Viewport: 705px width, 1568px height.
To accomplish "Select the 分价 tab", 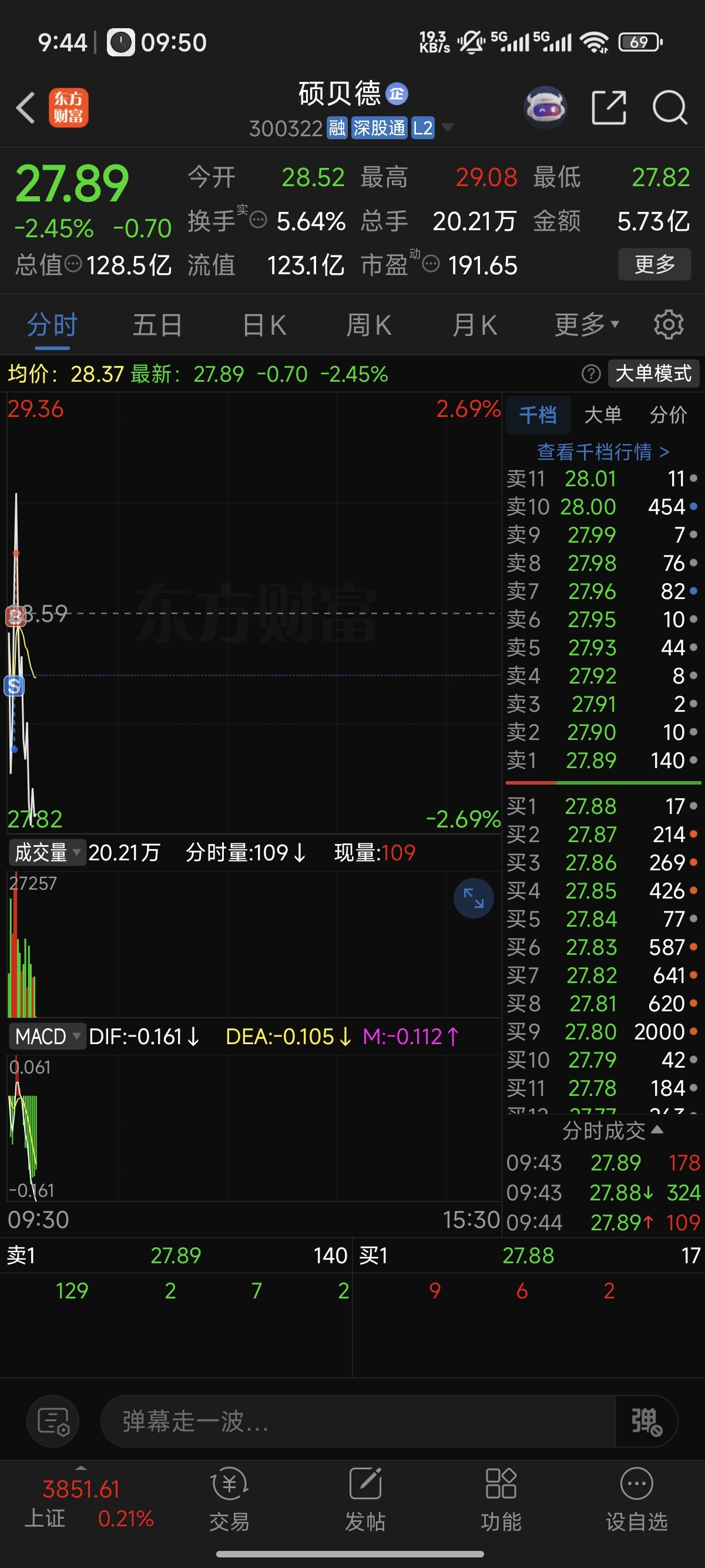I will [668, 415].
